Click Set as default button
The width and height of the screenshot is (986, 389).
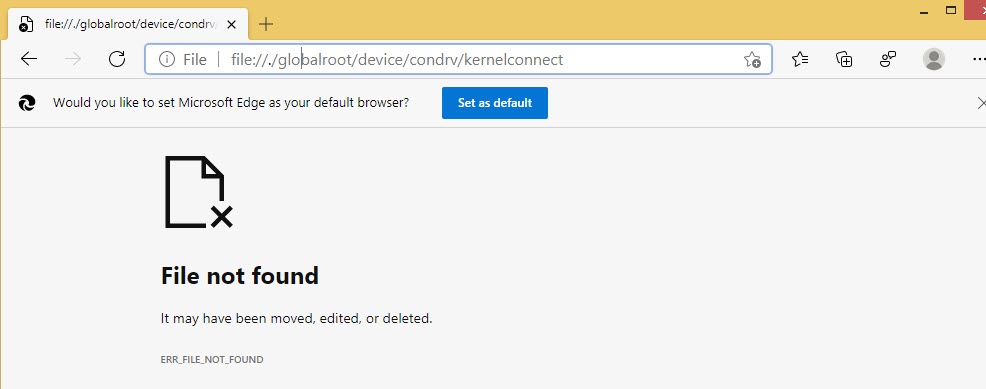click(495, 103)
